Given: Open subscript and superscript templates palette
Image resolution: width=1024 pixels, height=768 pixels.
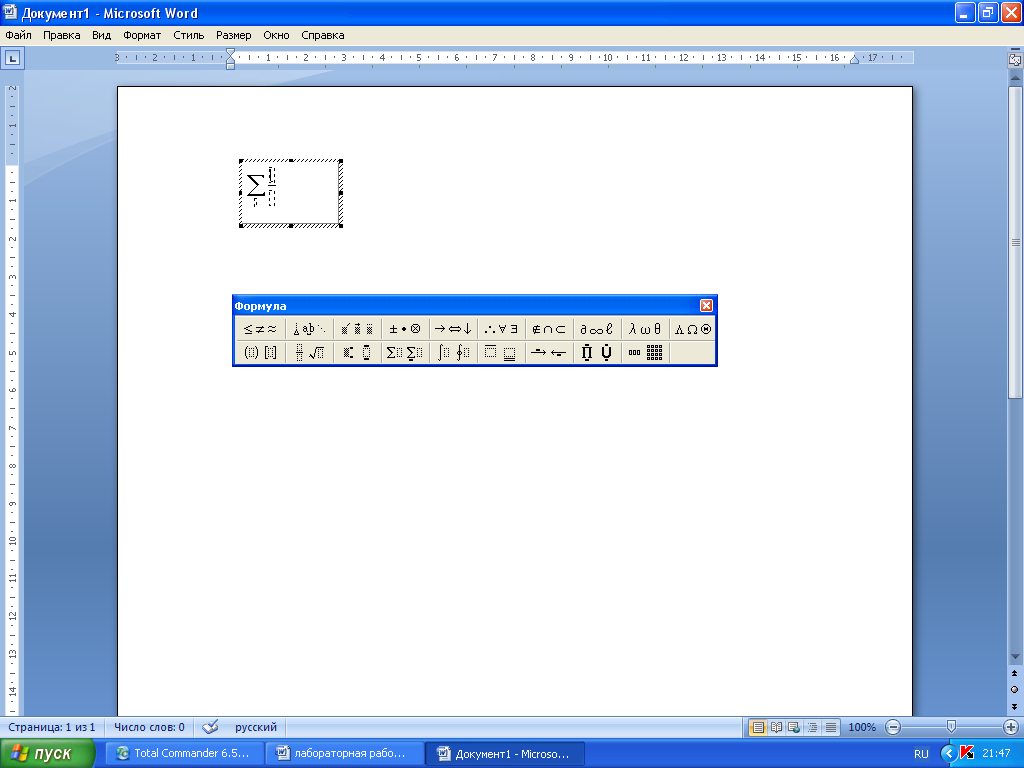Looking at the screenshot, I should (357, 353).
